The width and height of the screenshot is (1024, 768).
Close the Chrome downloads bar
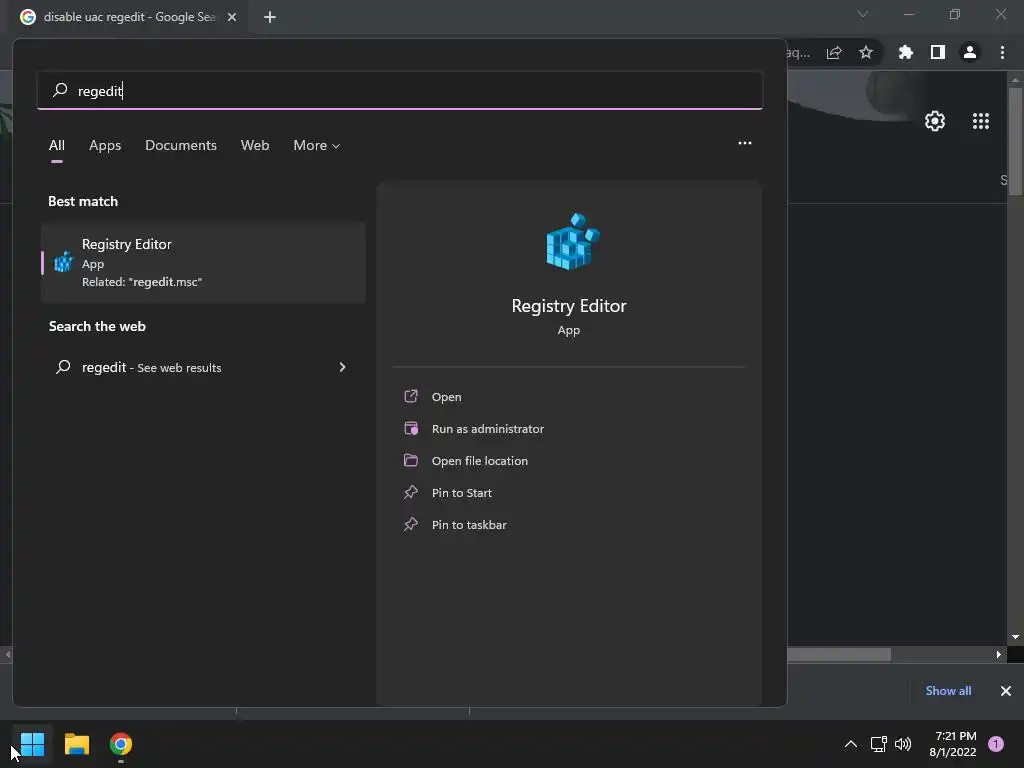coord(1006,691)
